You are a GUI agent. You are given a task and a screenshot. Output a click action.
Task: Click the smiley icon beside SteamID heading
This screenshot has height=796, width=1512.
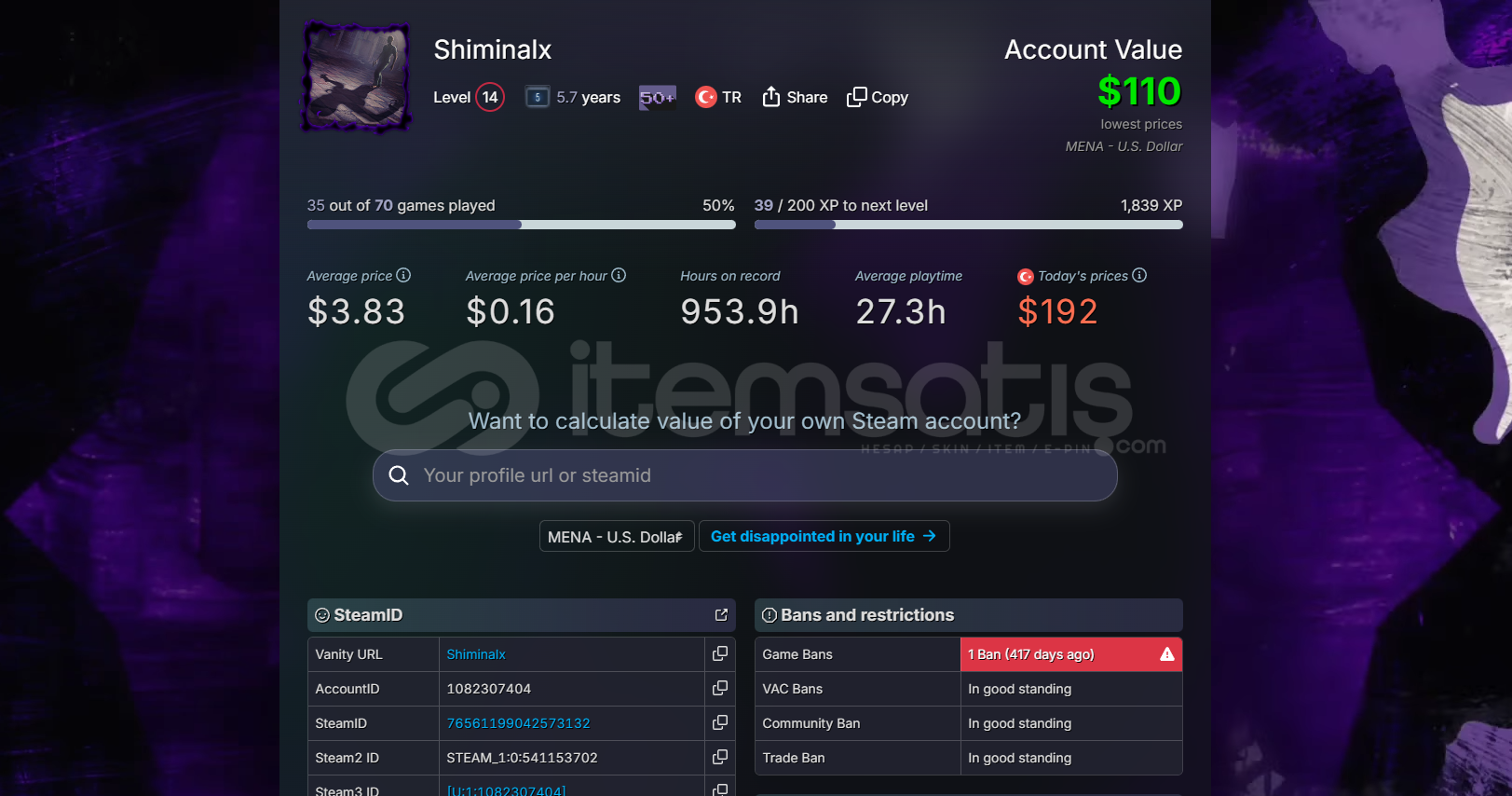point(322,615)
